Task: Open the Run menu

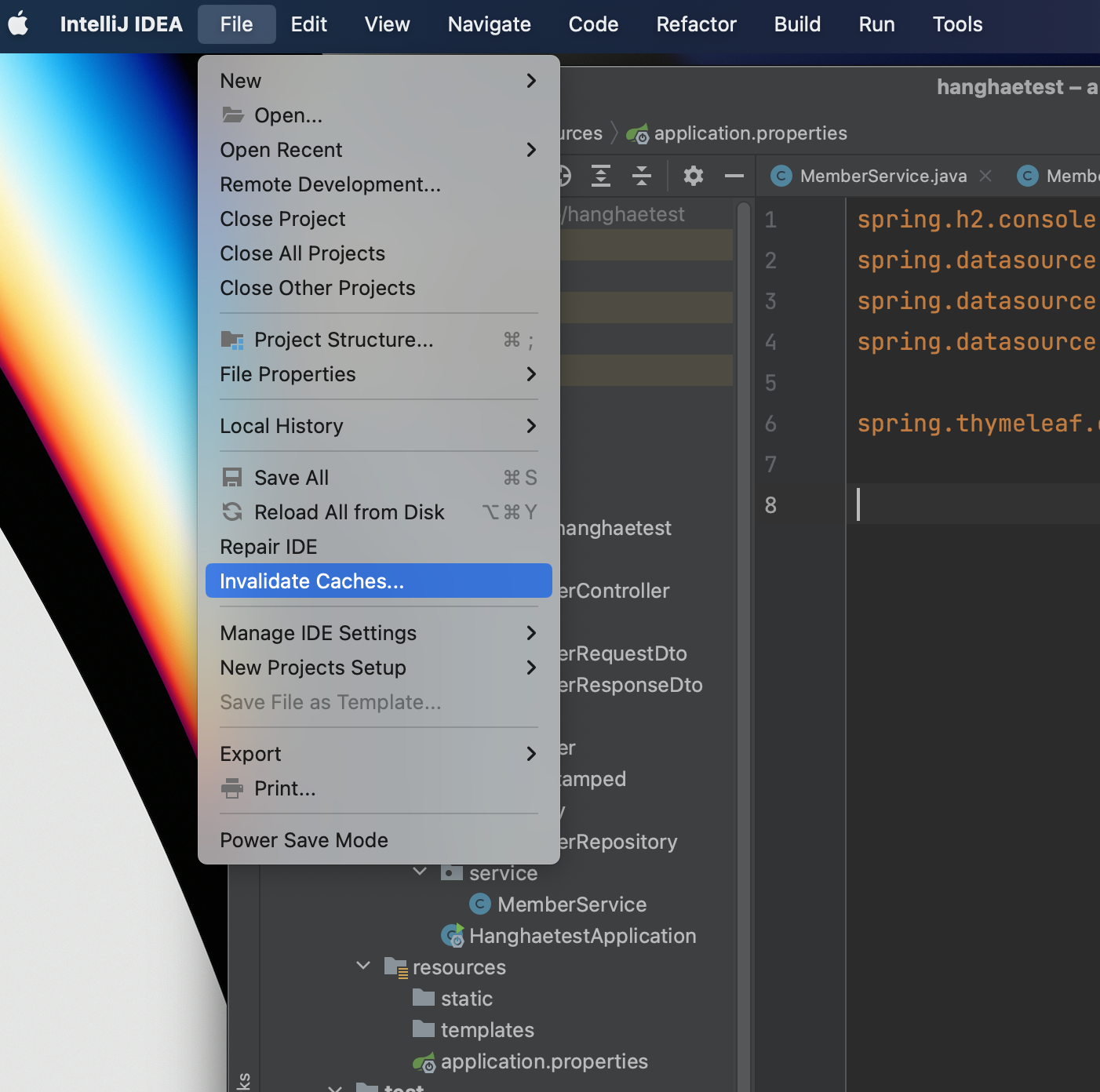Action: [876, 24]
